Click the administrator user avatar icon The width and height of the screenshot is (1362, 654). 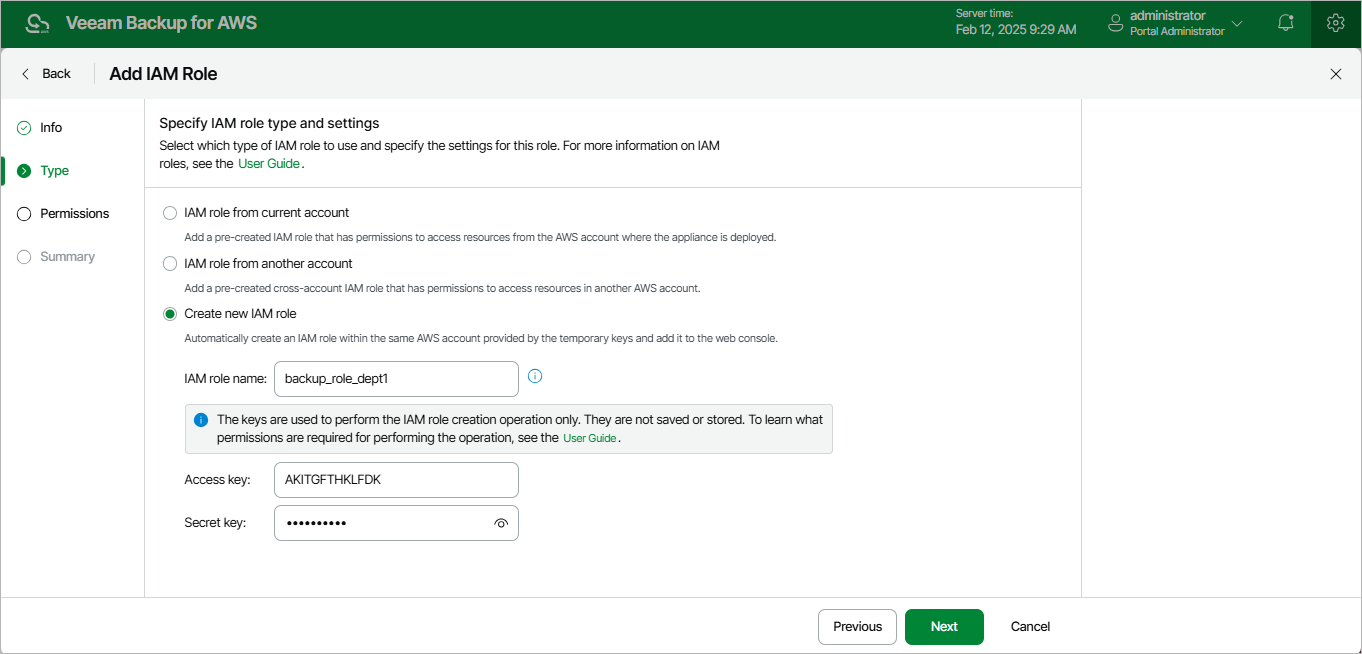pos(1116,23)
